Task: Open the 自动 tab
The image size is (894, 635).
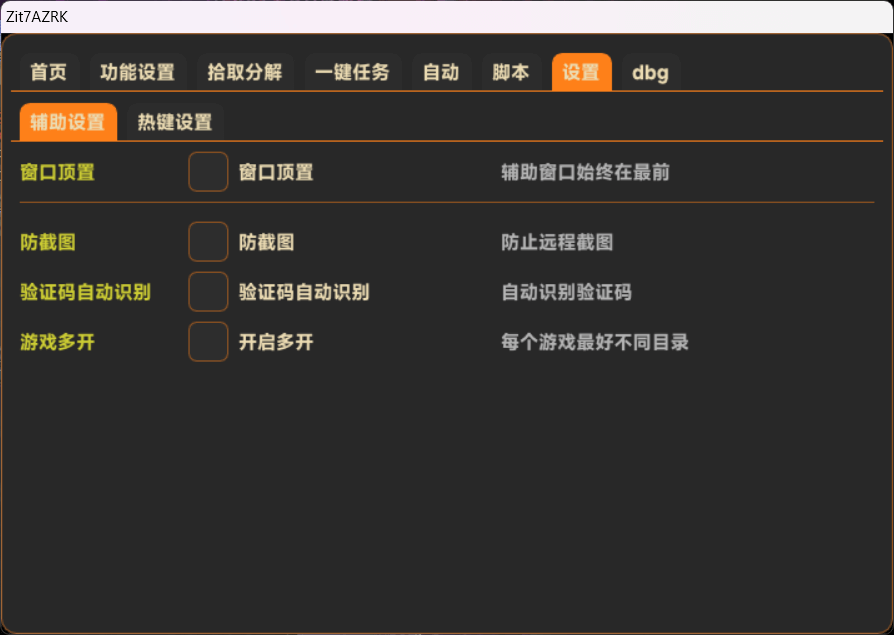Action: (441, 72)
